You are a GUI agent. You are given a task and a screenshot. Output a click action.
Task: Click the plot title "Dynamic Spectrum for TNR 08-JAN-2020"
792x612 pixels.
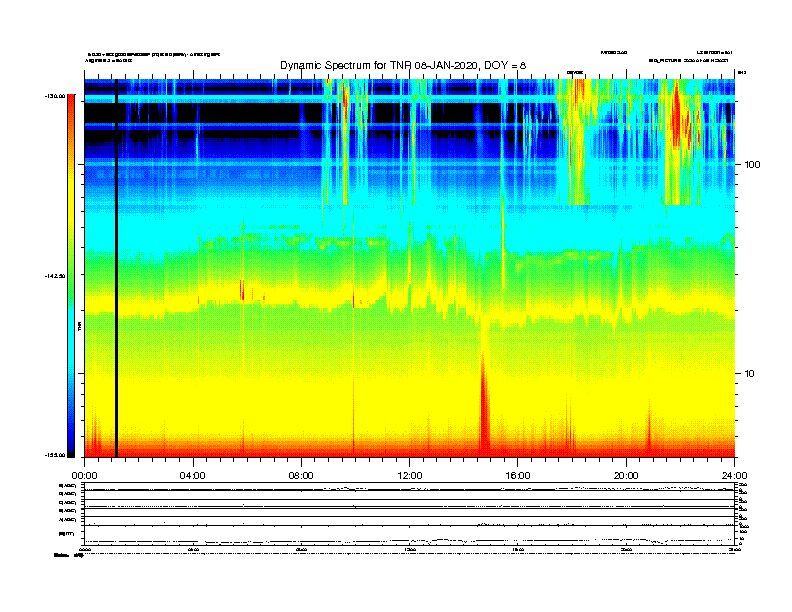pos(379,65)
